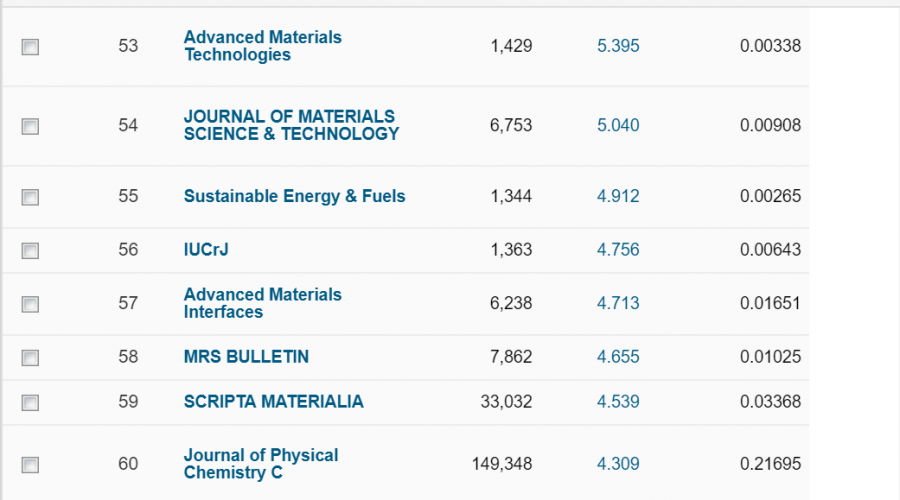Open the MRS BULLETIN journal link
This screenshot has height=500, width=900.
(x=246, y=357)
